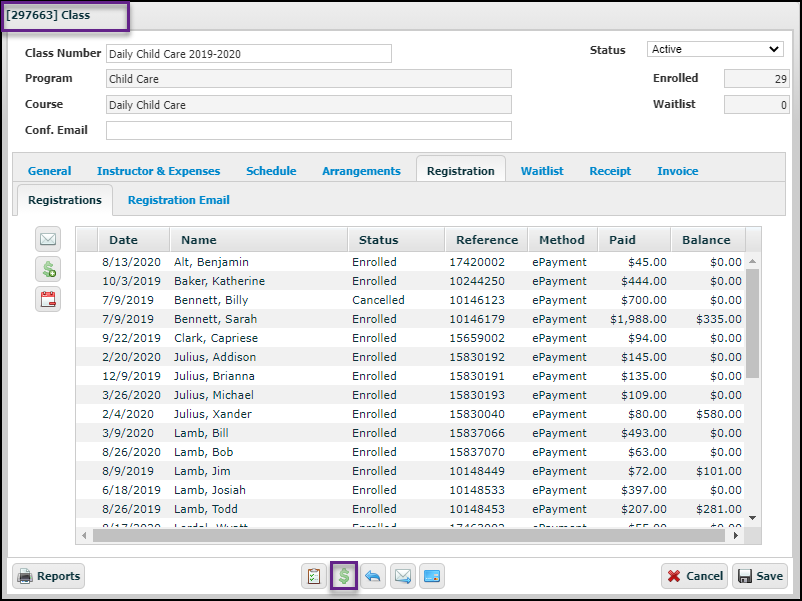802x601 pixels.
Task: Sort by the Date column header
Action: pos(133,240)
